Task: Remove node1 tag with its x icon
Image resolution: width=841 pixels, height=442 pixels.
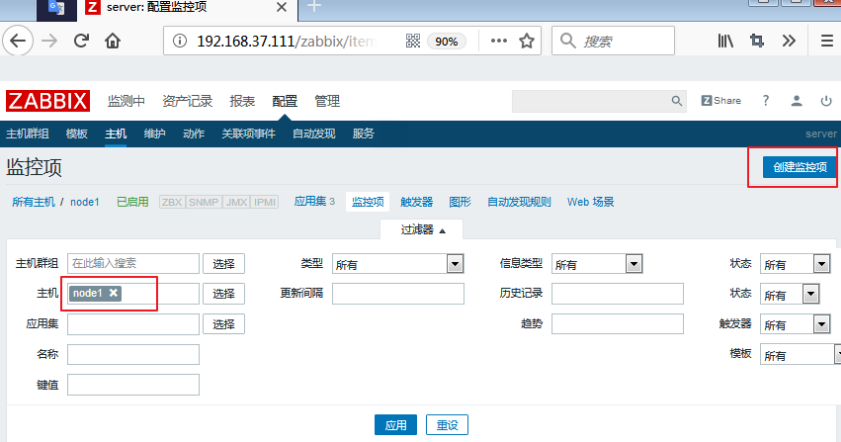Action: (113, 293)
